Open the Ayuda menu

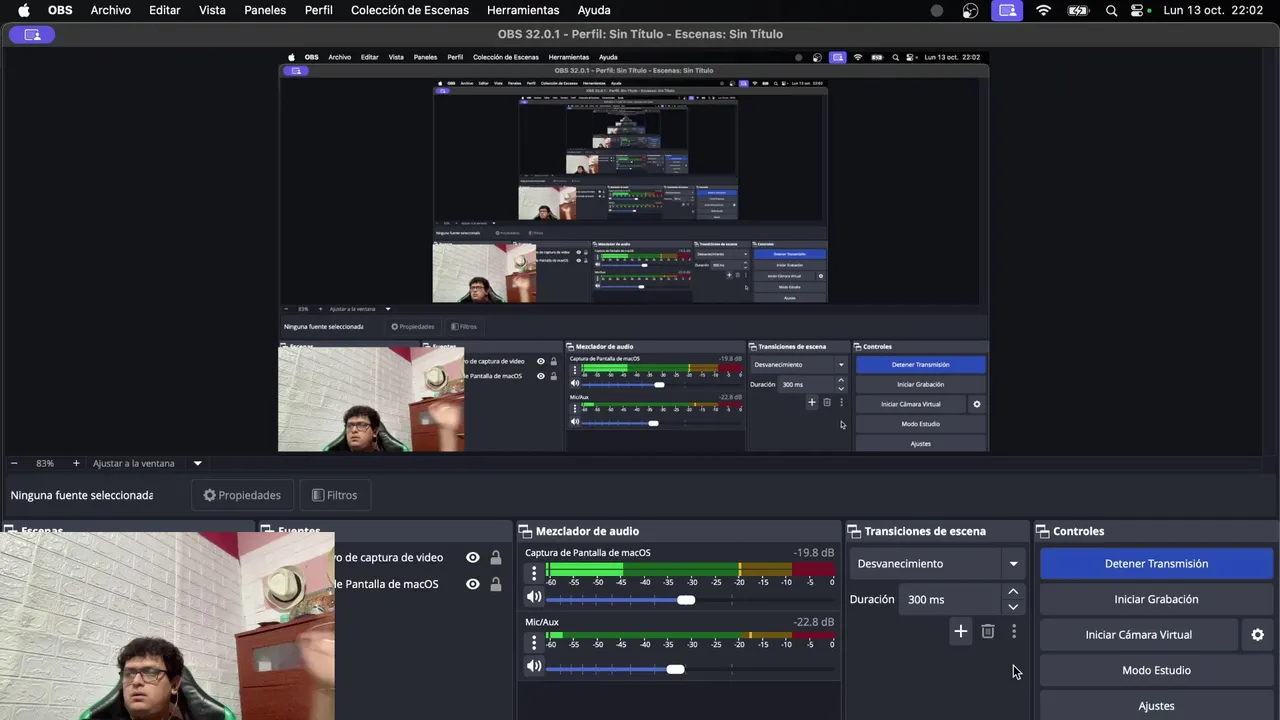tap(594, 10)
